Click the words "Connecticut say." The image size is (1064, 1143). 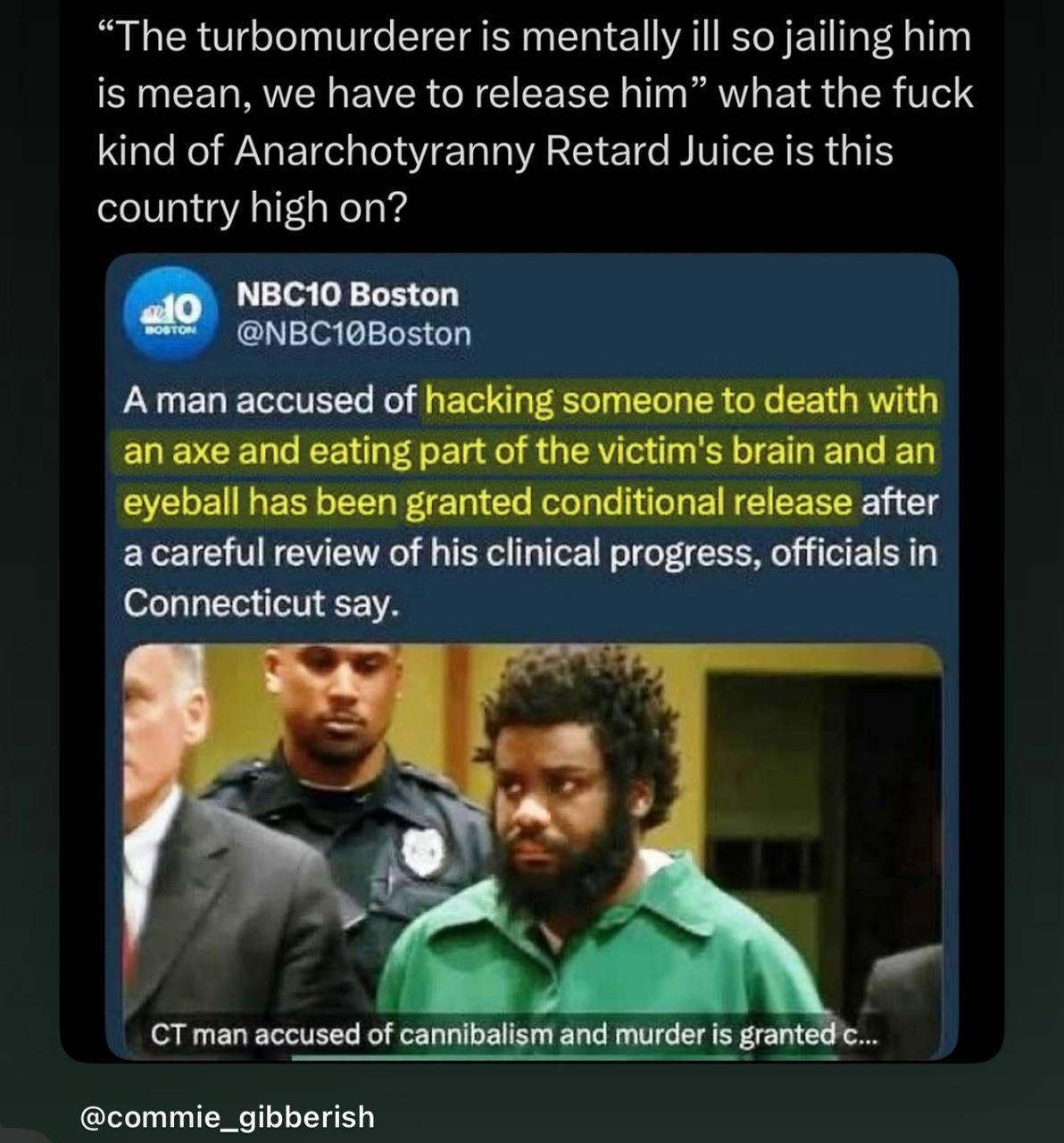[259, 605]
